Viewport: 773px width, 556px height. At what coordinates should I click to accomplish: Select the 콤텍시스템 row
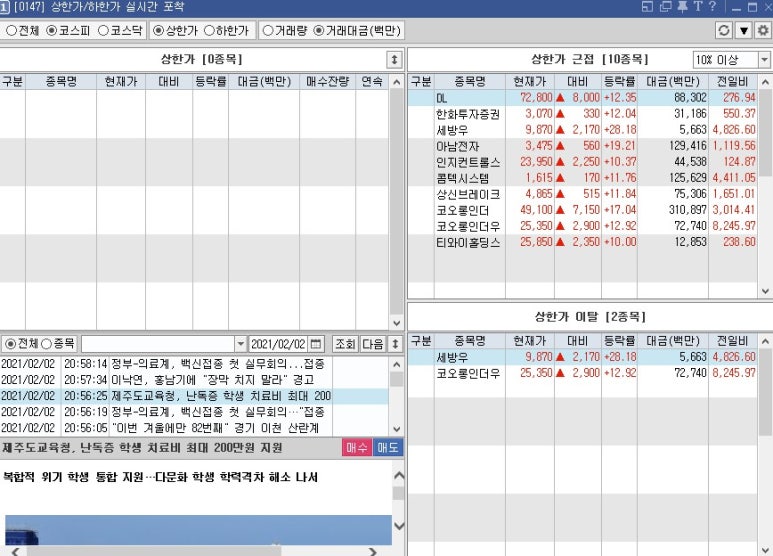click(583, 178)
